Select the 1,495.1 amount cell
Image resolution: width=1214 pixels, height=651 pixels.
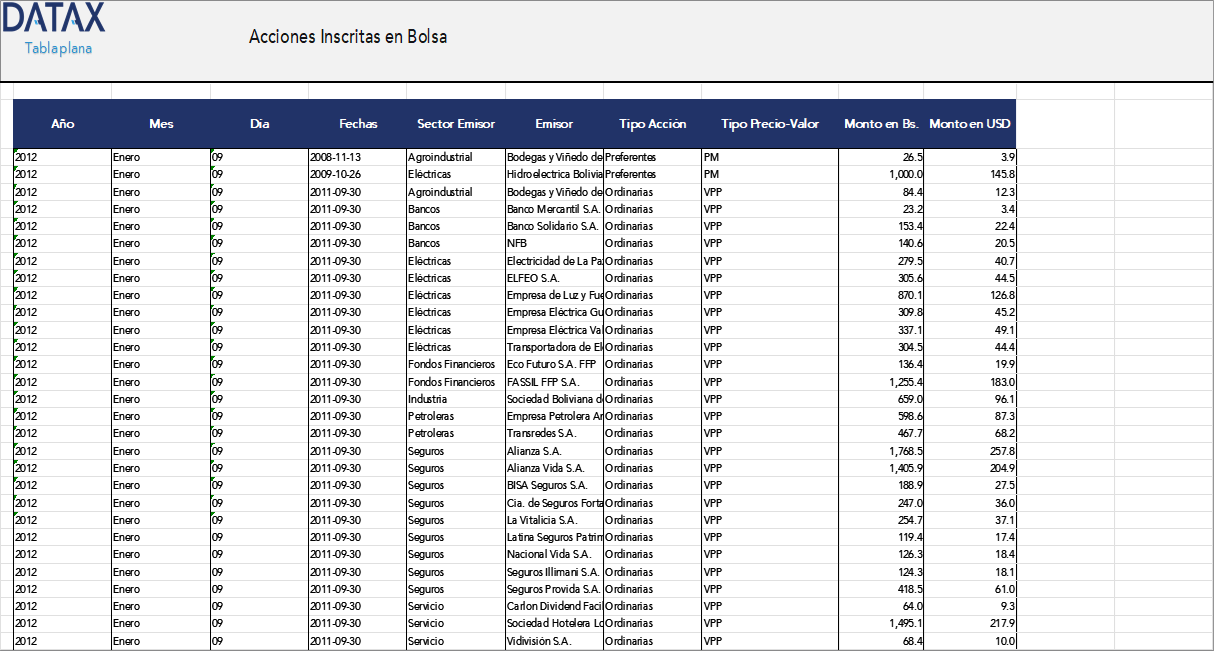click(x=882, y=624)
